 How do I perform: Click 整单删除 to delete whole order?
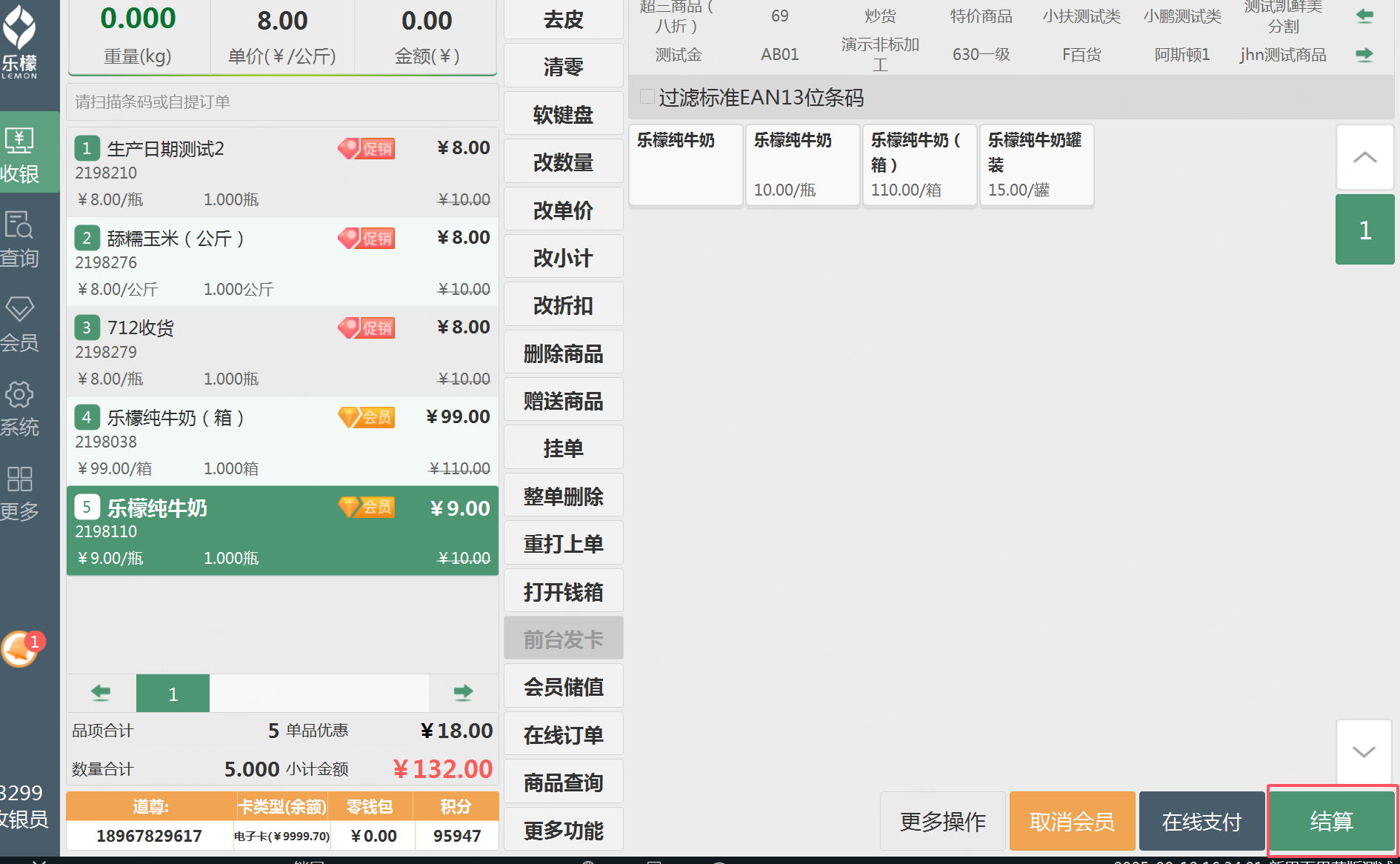click(564, 496)
